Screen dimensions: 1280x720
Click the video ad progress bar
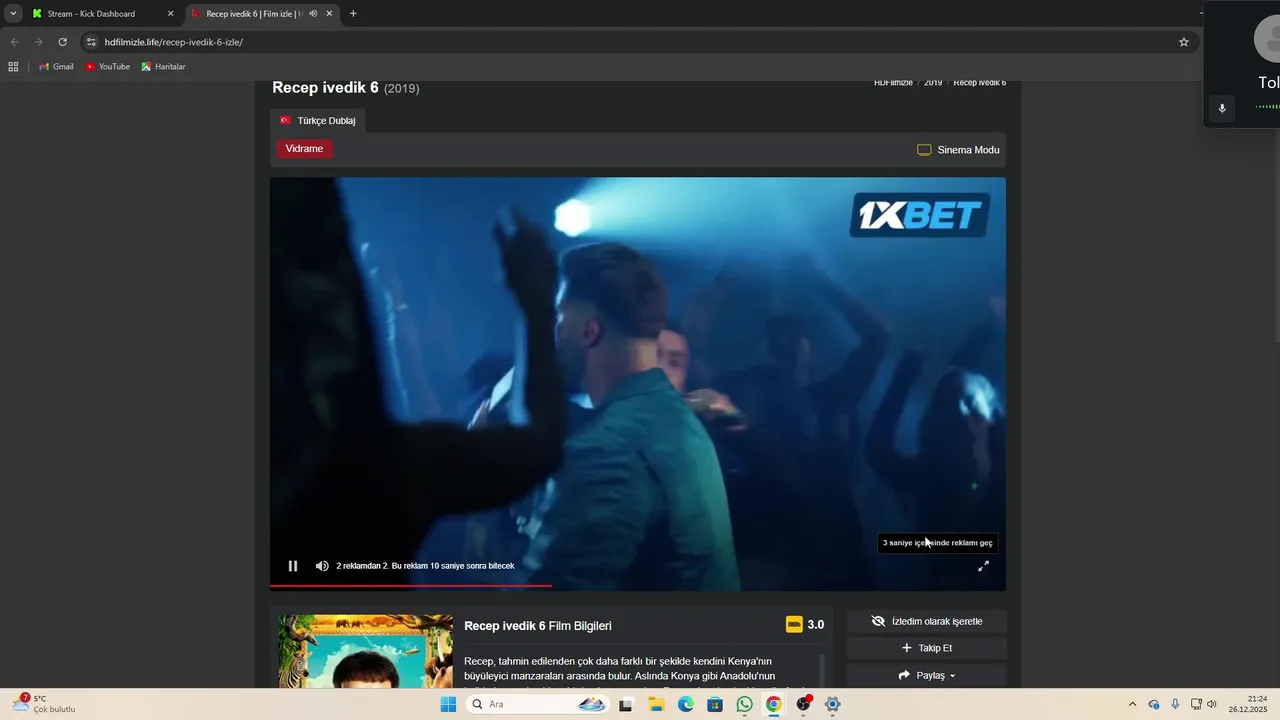[637, 585]
